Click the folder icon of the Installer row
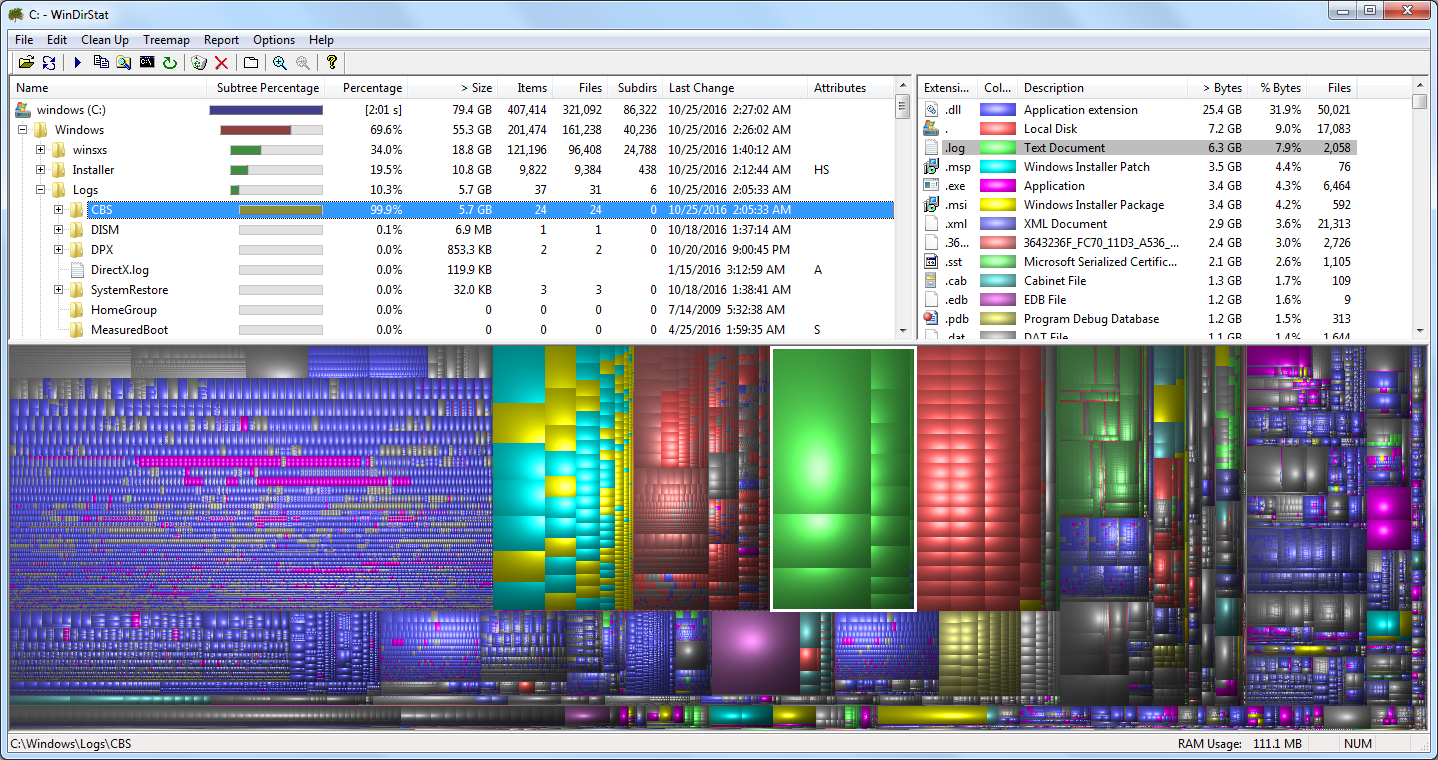The image size is (1438, 760). (x=59, y=169)
